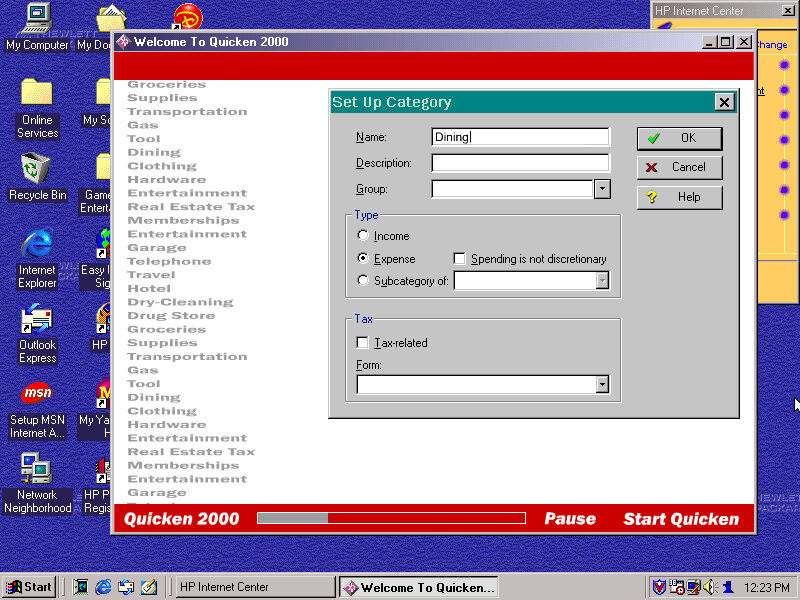800x600 pixels.
Task: Open the Windows Start menu
Action: [x=30, y=587]
